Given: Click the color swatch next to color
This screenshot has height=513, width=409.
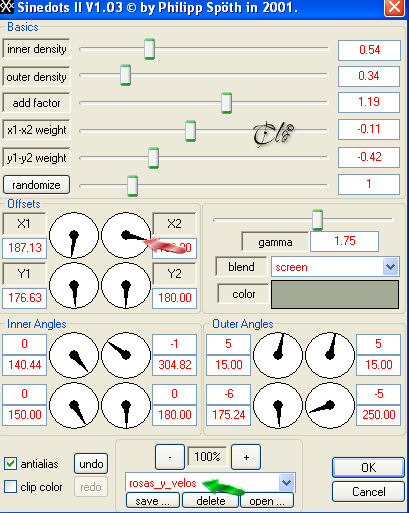Looking at the screenshot, I should click(335, 294).
